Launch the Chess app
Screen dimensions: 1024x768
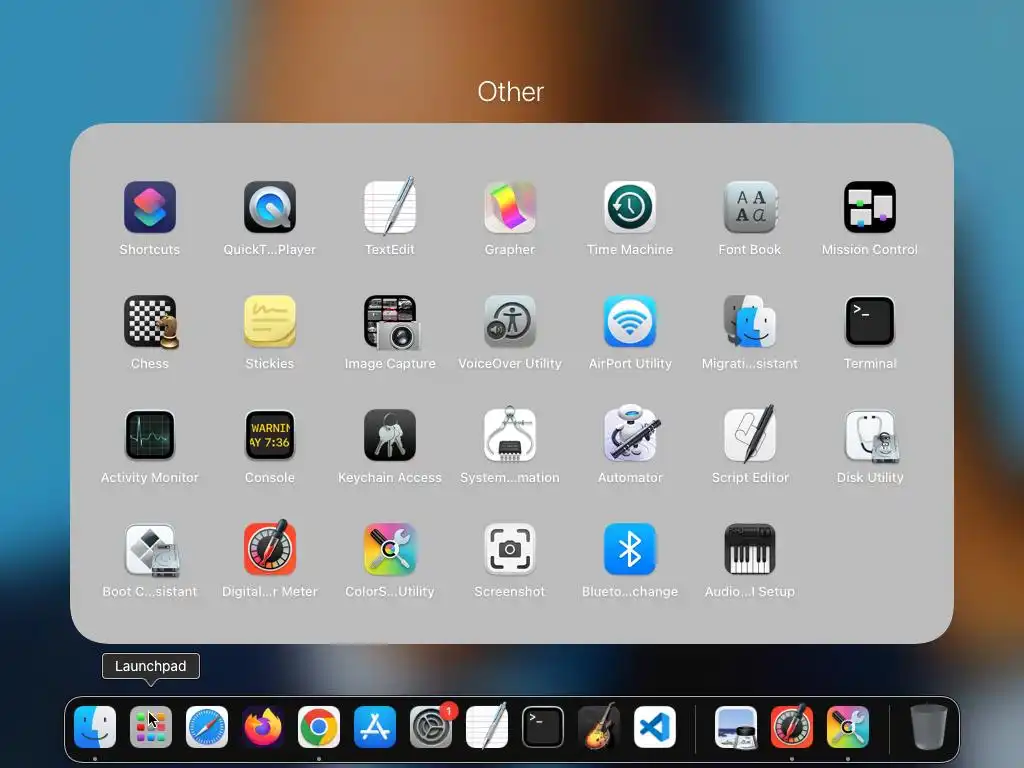pos(151,322)
